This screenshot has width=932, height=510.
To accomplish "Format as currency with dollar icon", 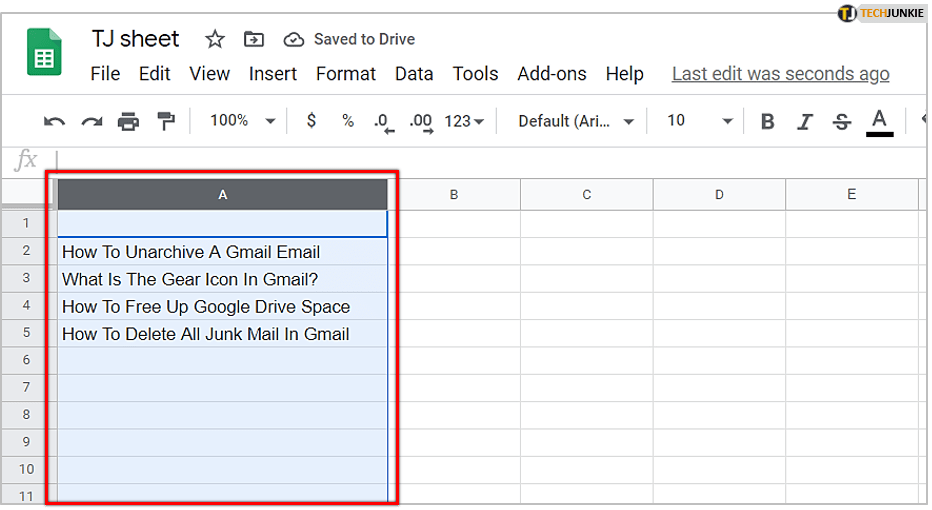I will [x=311, y=121].
